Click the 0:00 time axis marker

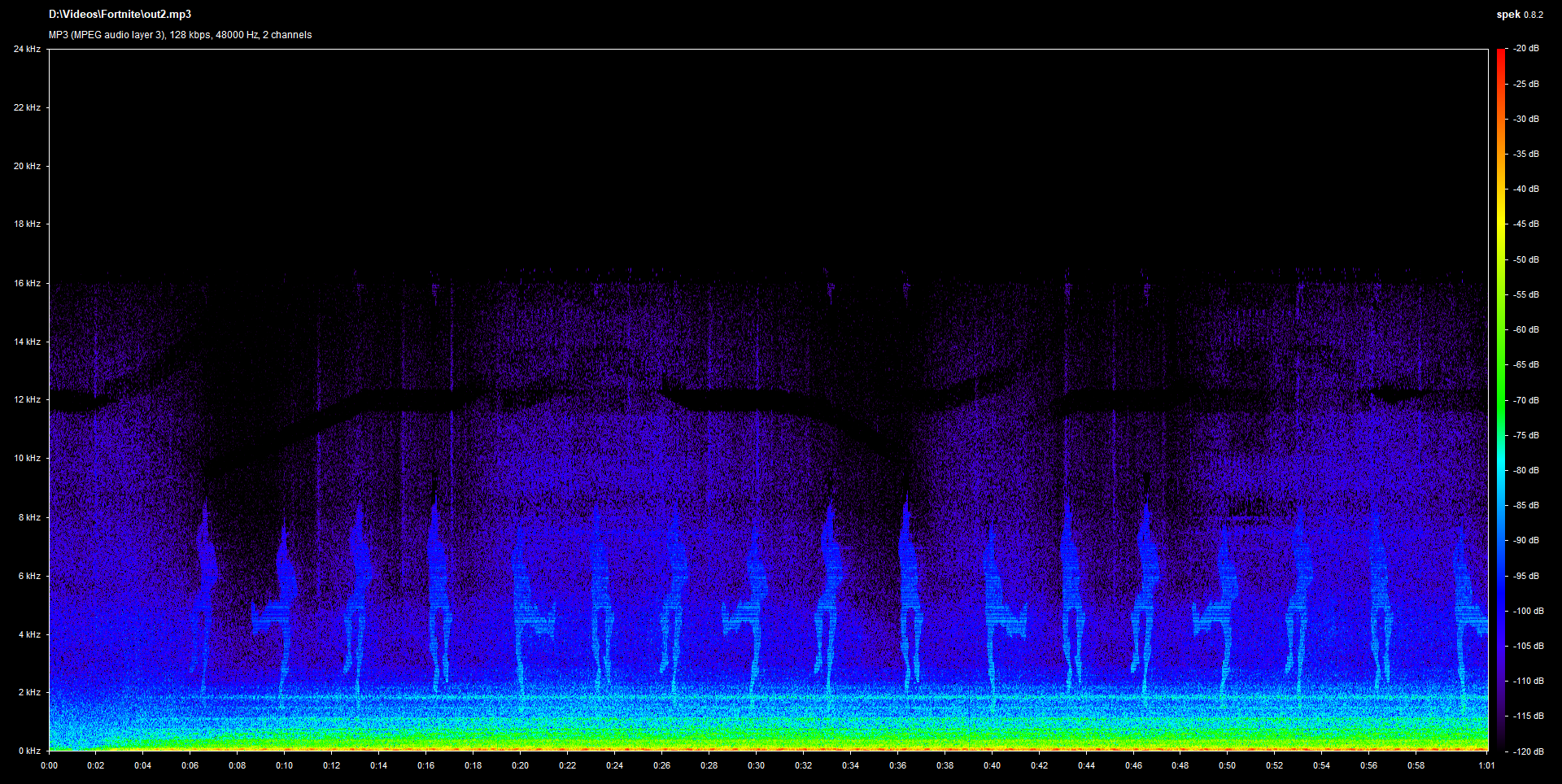50,765
